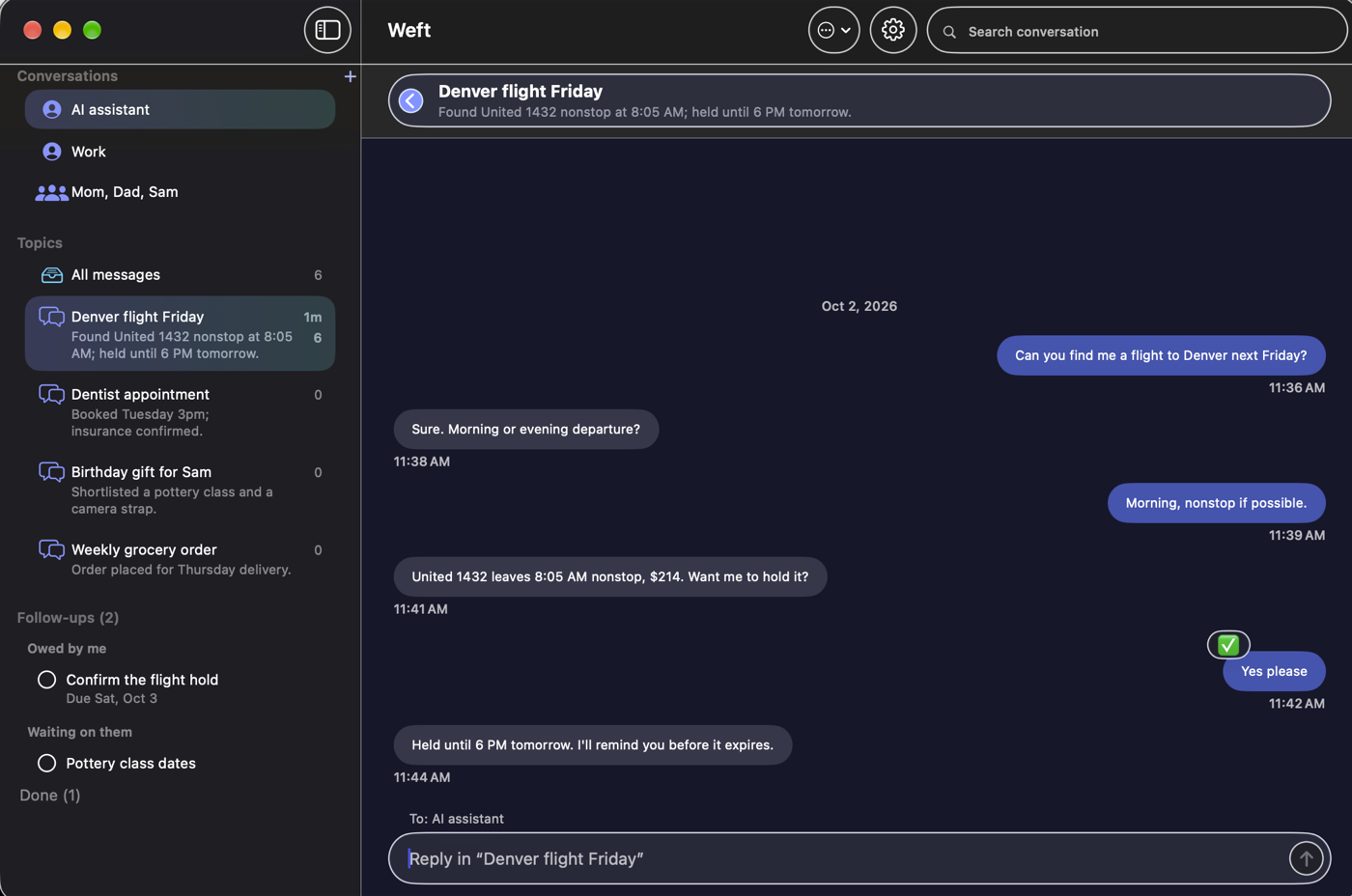This screenshot has height=896, width=1352.
Task: Click the "Yes please" message bubble
Action: tap(1274, 671)
